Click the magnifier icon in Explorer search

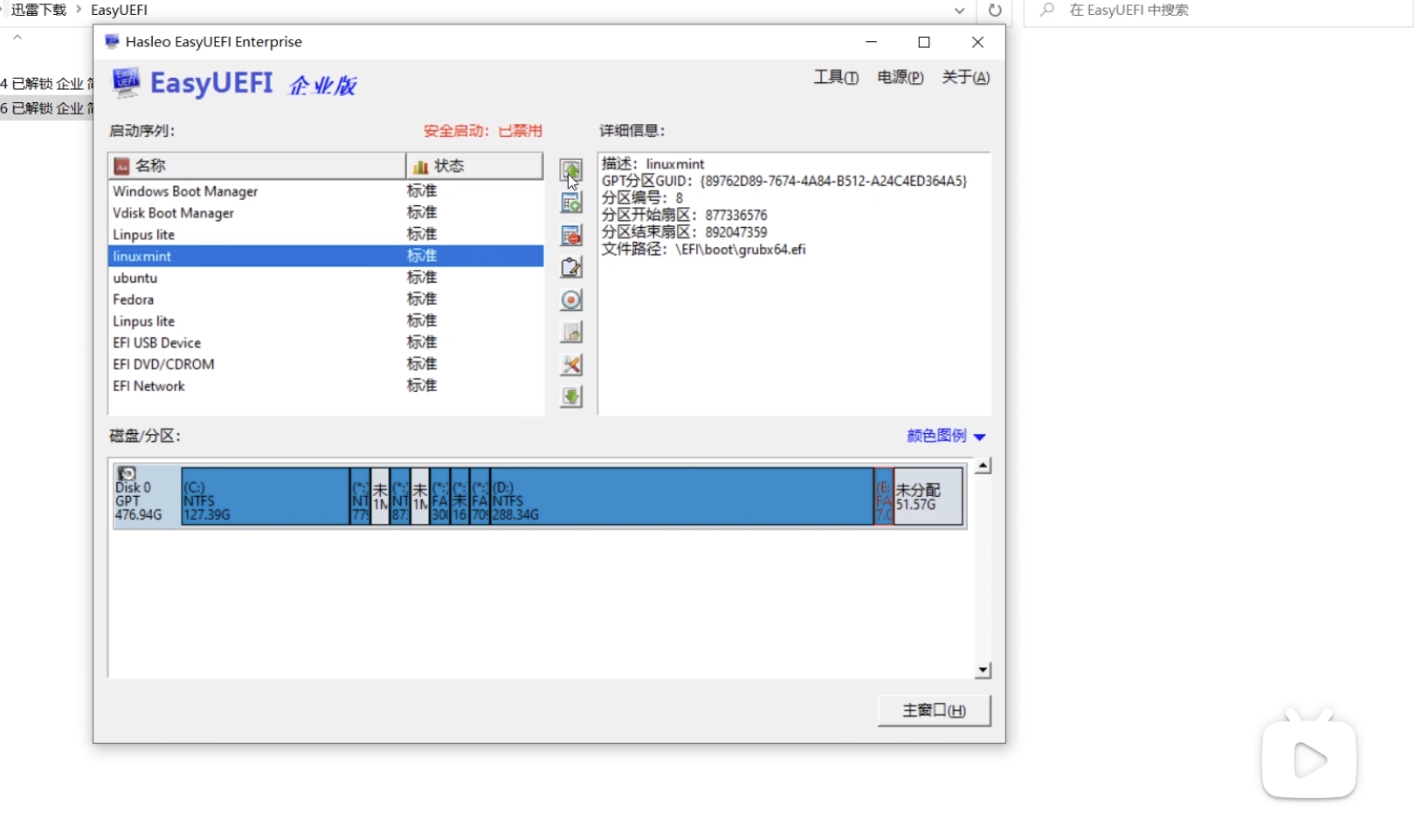tap(1047, 10)
